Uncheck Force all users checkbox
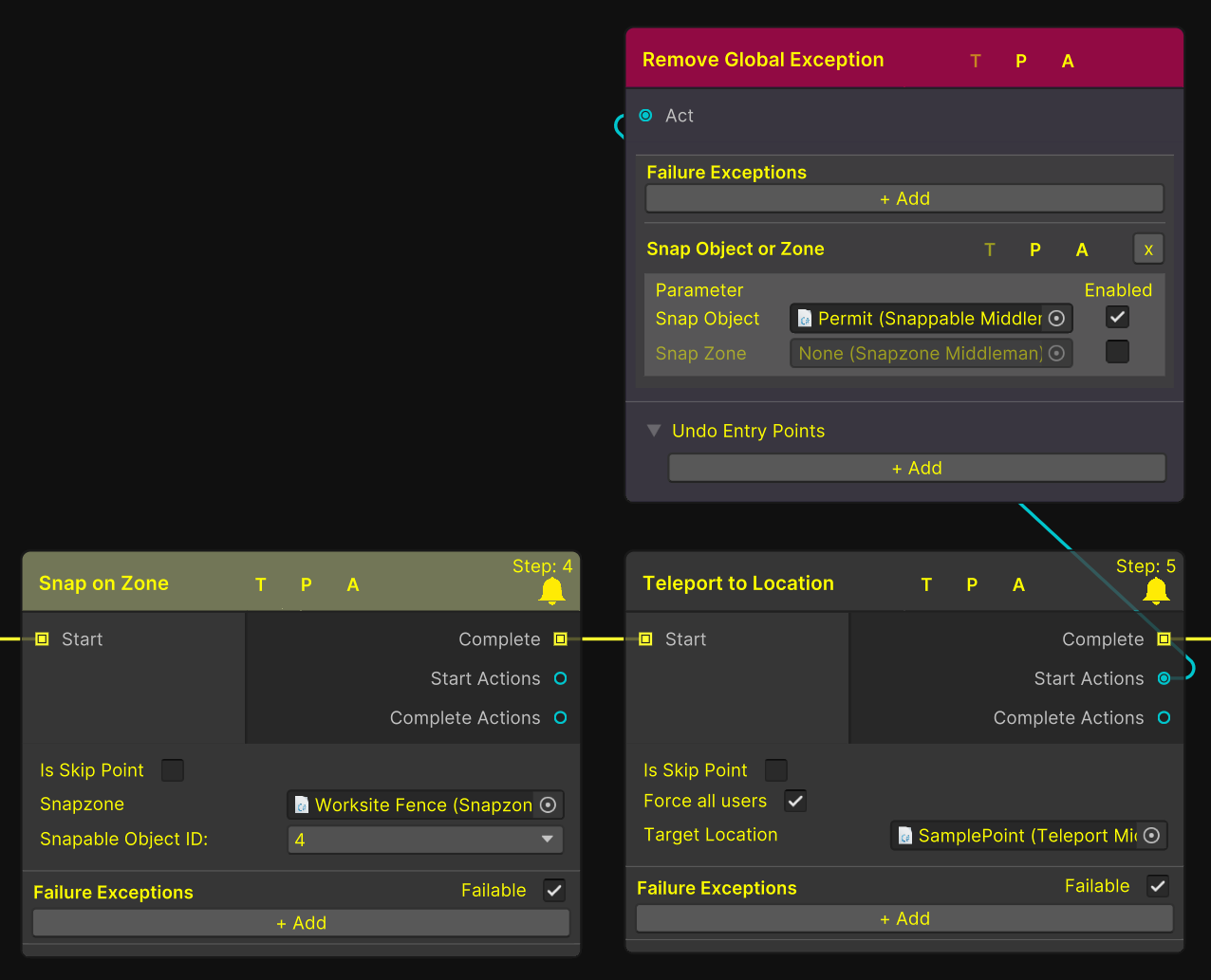Viewport: 1211px width, 980px height. coord(795,801)
